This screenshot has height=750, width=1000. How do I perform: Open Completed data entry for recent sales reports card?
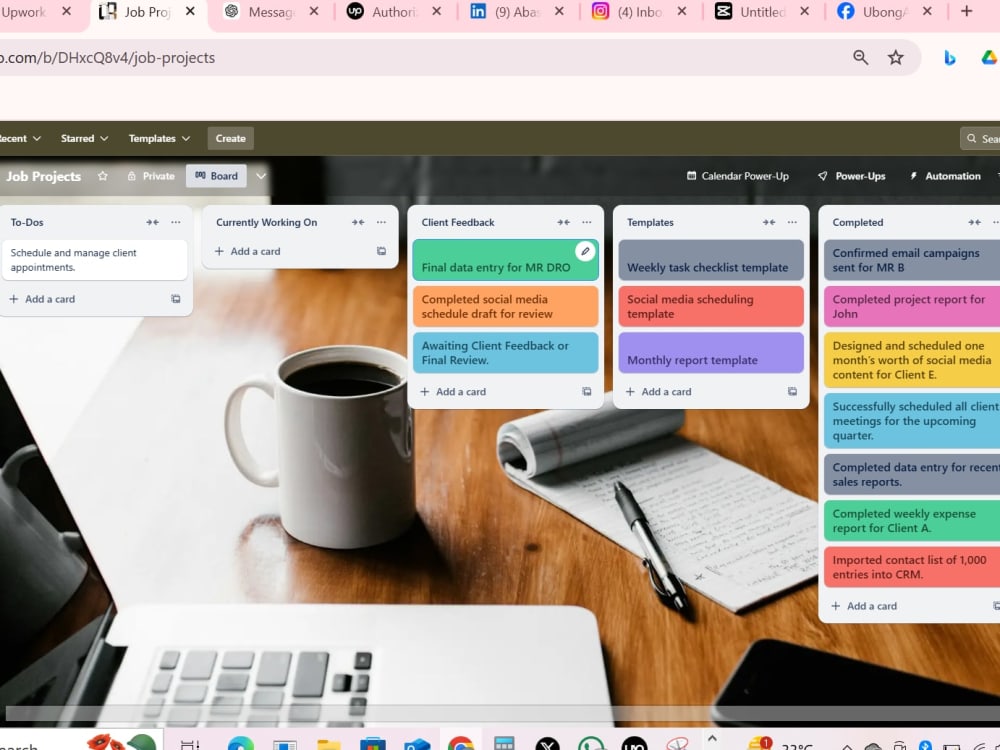pyautogui.click(x=912, y=474)
